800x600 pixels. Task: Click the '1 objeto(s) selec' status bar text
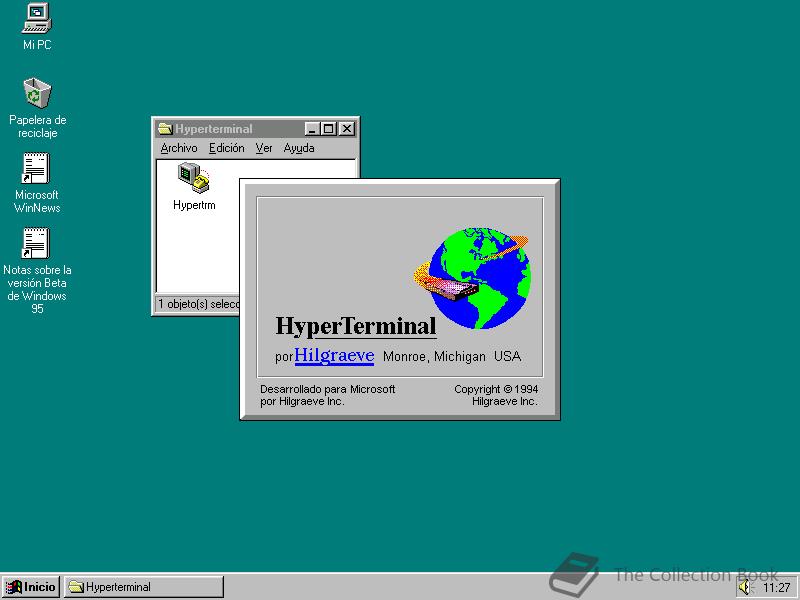click(x=198, y=304)
